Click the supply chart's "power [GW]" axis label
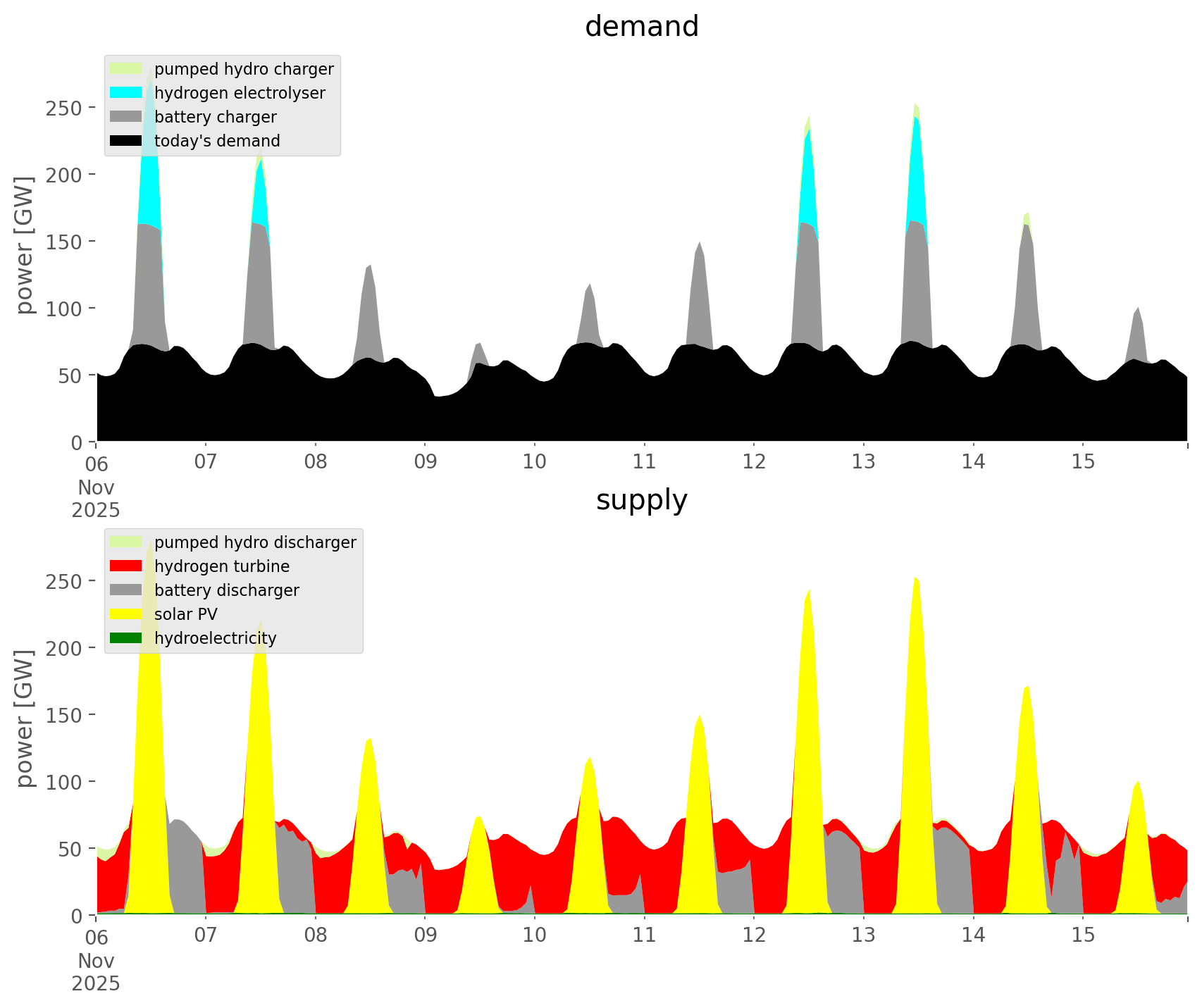Image resolution: width=1202 pixels, height=1008 pixels. tap(25, 718)
